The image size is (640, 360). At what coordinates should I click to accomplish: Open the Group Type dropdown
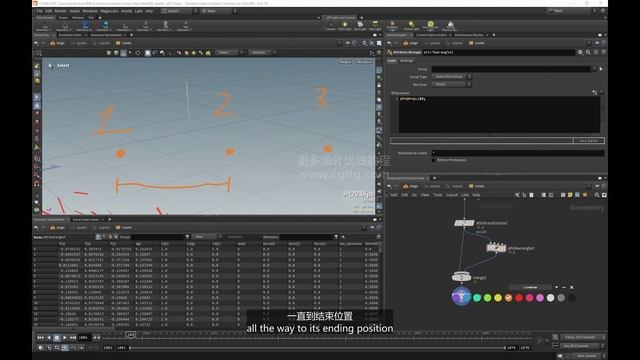(x=451, y=77)
